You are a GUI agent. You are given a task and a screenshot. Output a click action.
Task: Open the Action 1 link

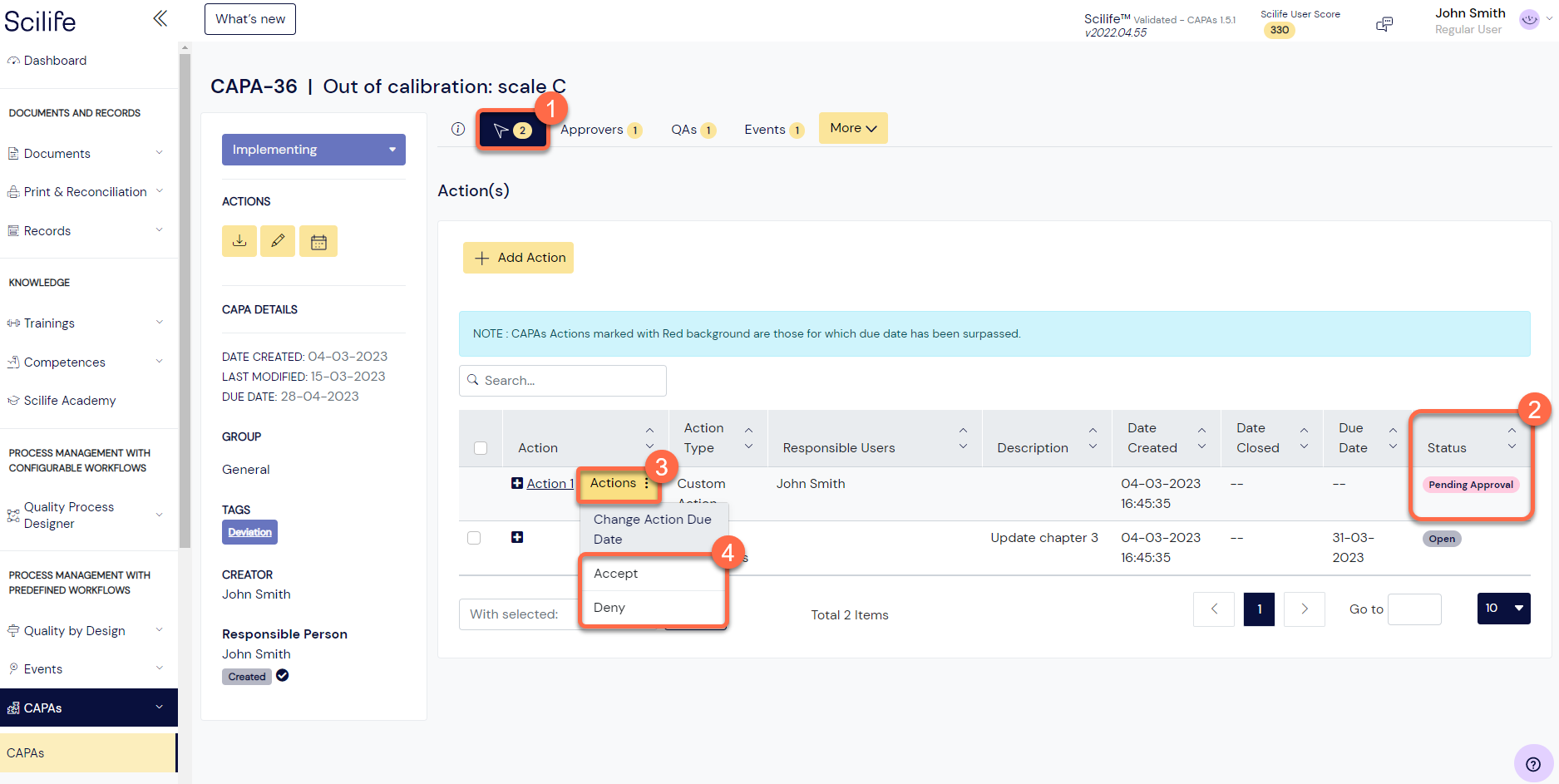tap(550, 484)
